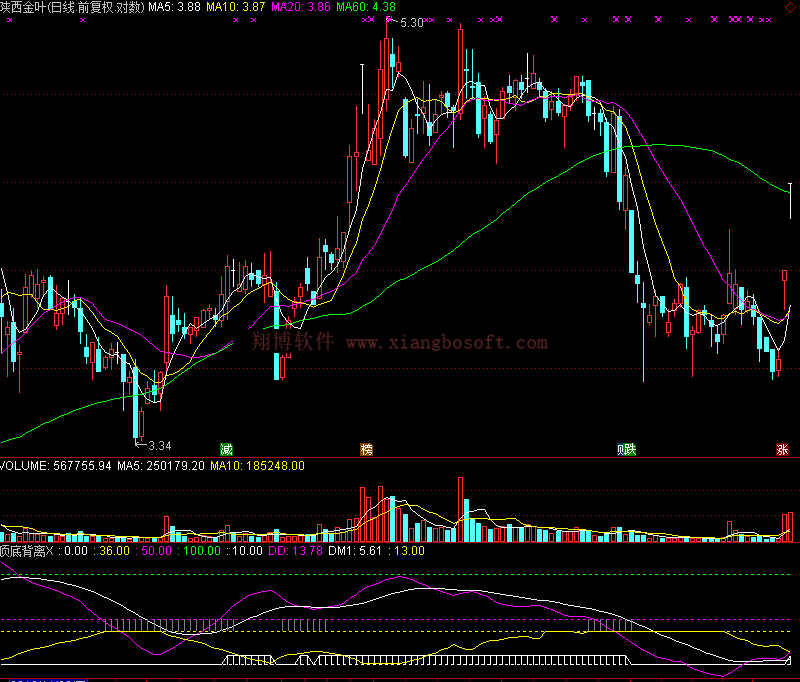Select the green MA60 4.38 label
The width and height of the screenshot is (800, 682).
tap(367, 7)
